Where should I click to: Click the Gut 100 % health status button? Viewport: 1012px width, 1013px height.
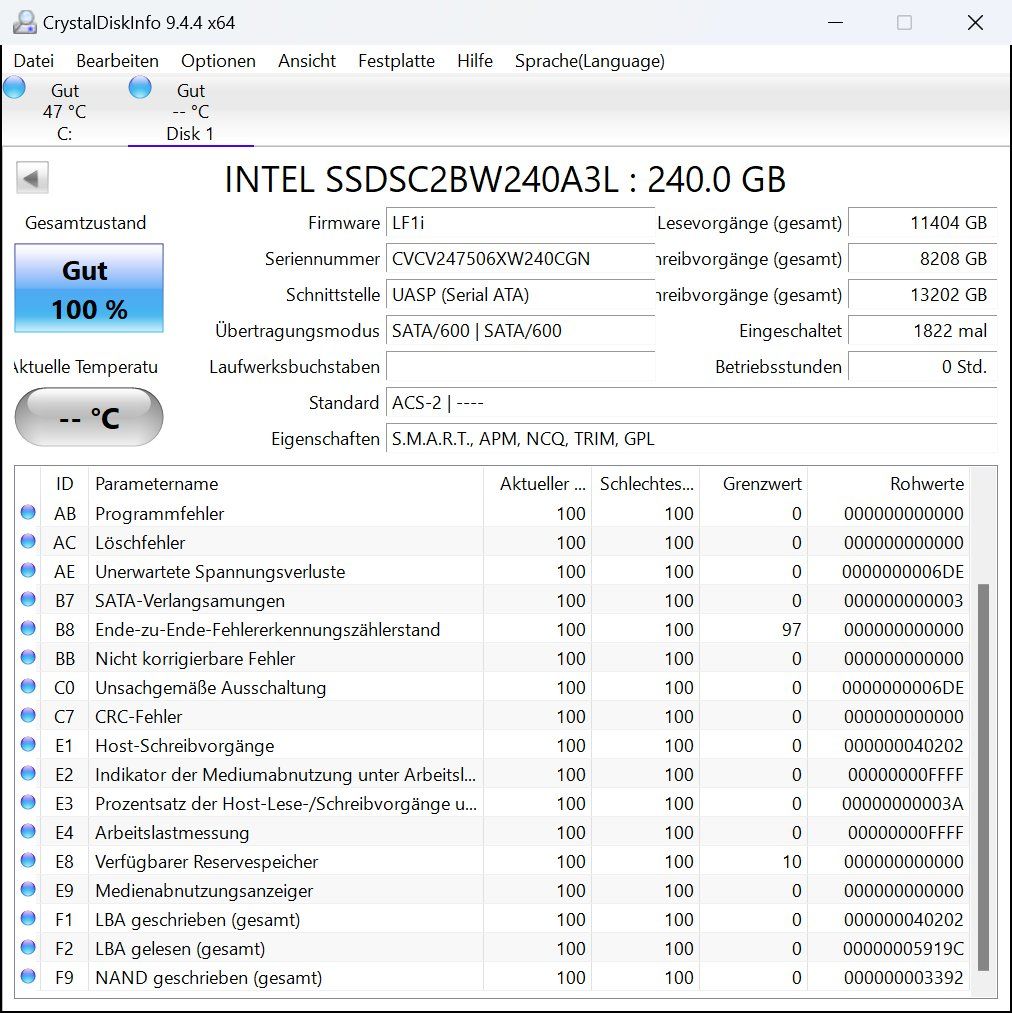tap(89, 288)
